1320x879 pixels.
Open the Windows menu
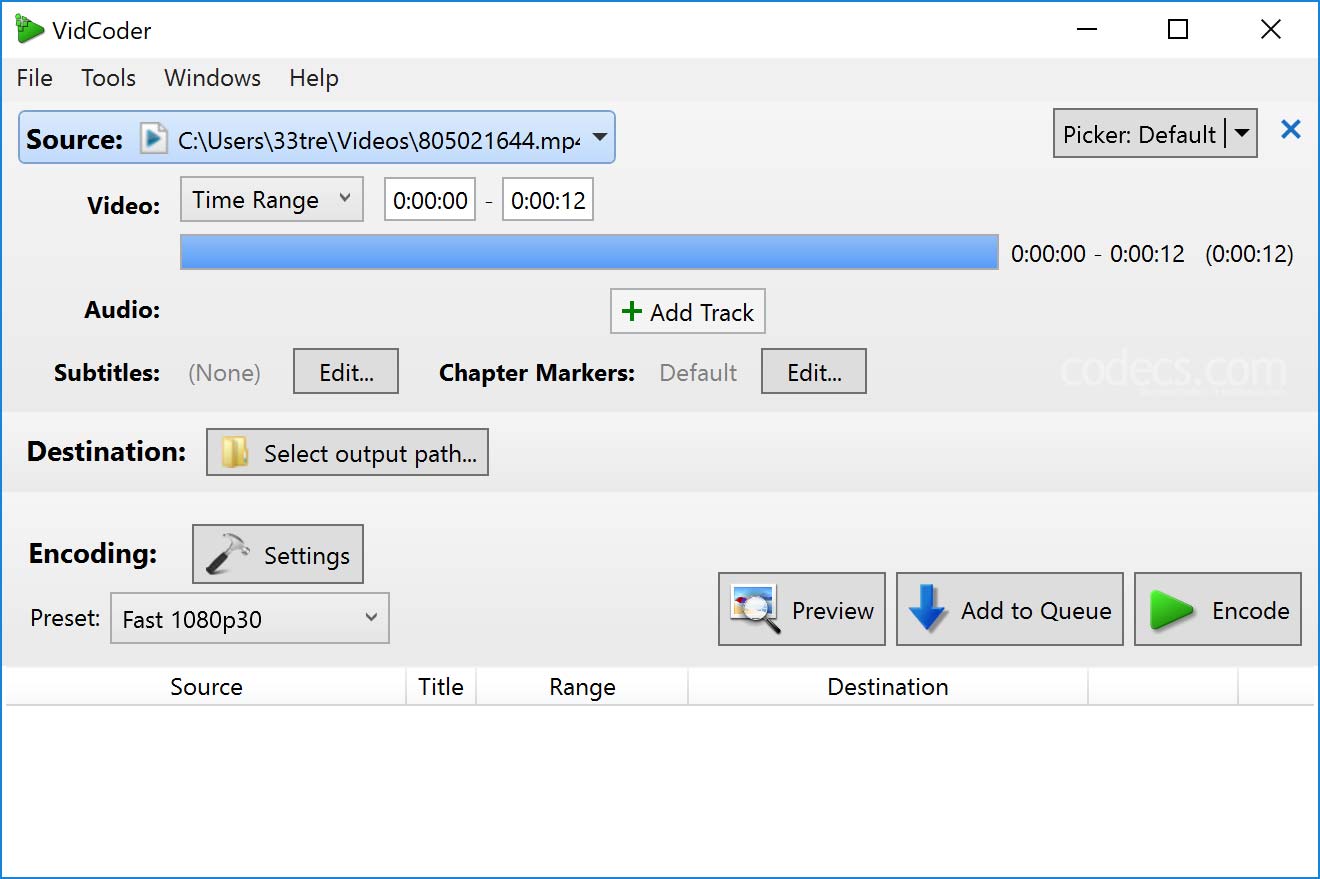212,78
